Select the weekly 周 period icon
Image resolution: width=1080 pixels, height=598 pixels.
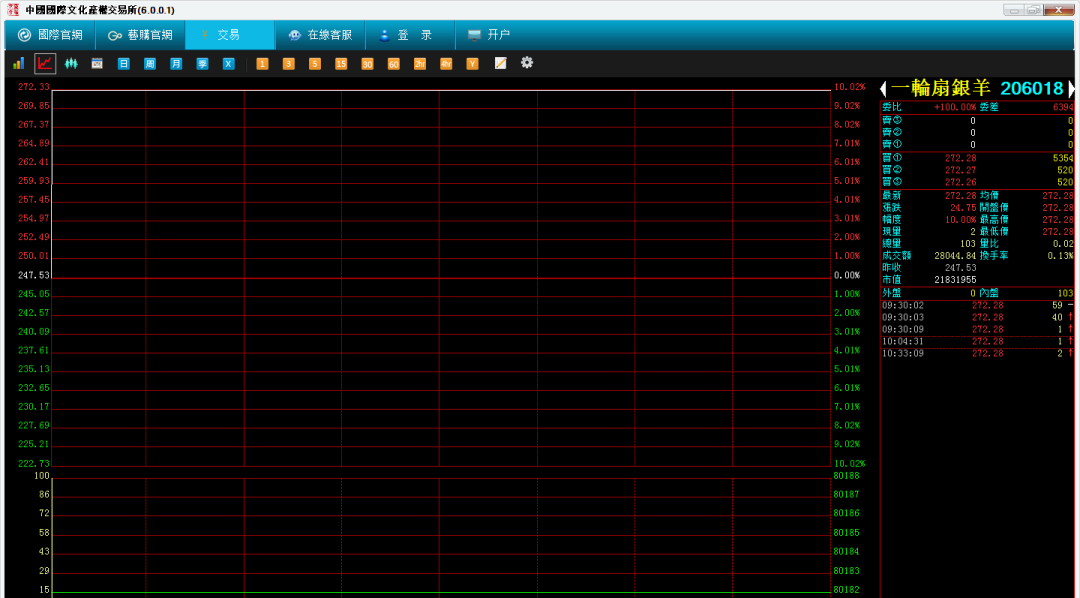pyautogui.click(x=149, y=63)
